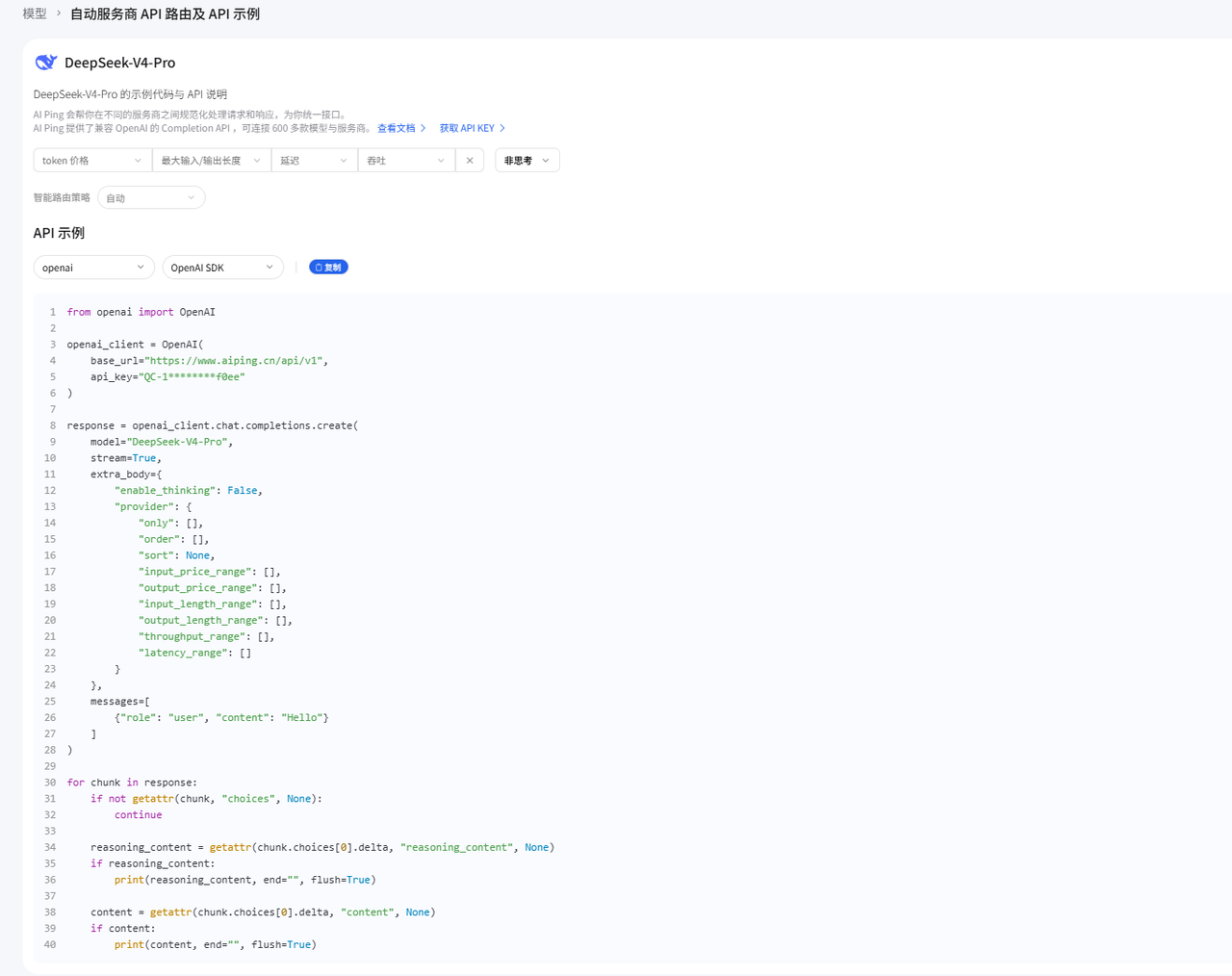Click the 'continue' statement in the code

coord(139,815)
